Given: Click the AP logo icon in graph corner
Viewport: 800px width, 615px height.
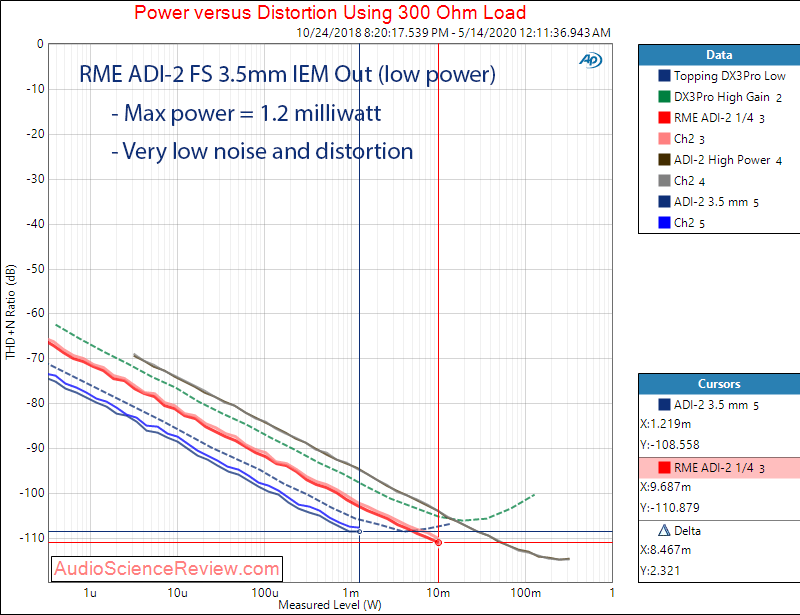Looking at the screenshot, I should (591, 60).
